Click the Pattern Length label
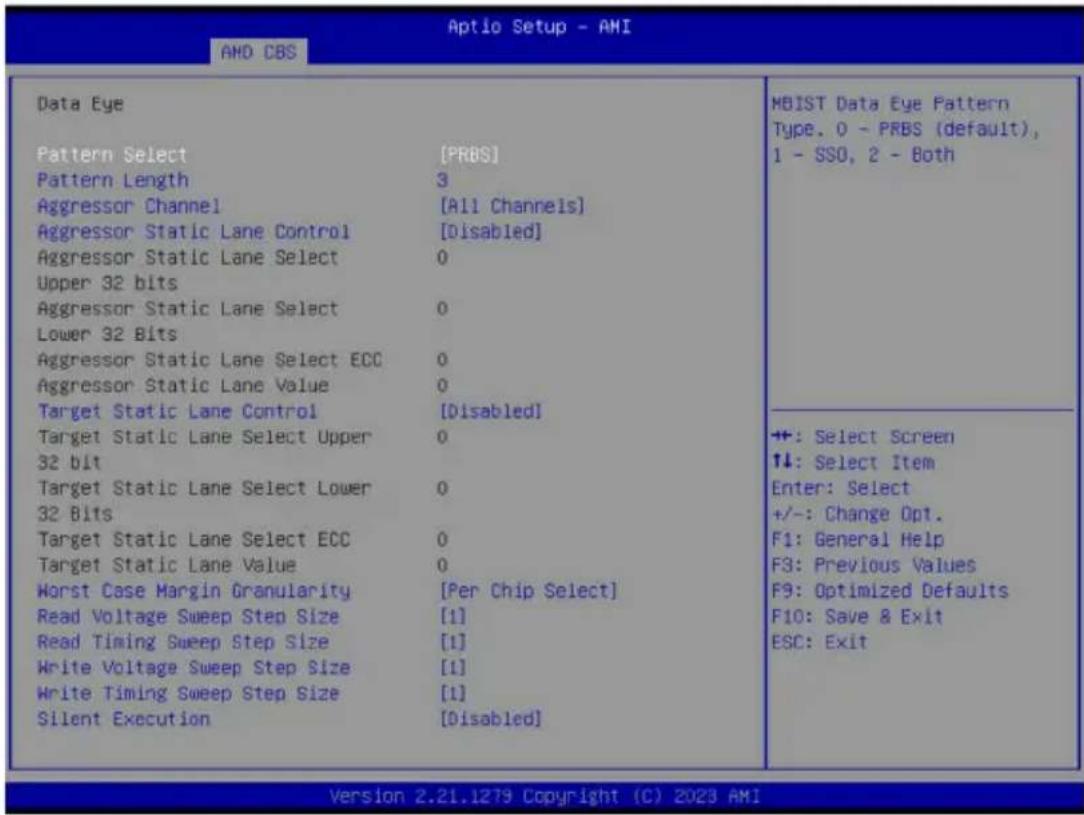The image size is (1084, 815). coord(113,180)
